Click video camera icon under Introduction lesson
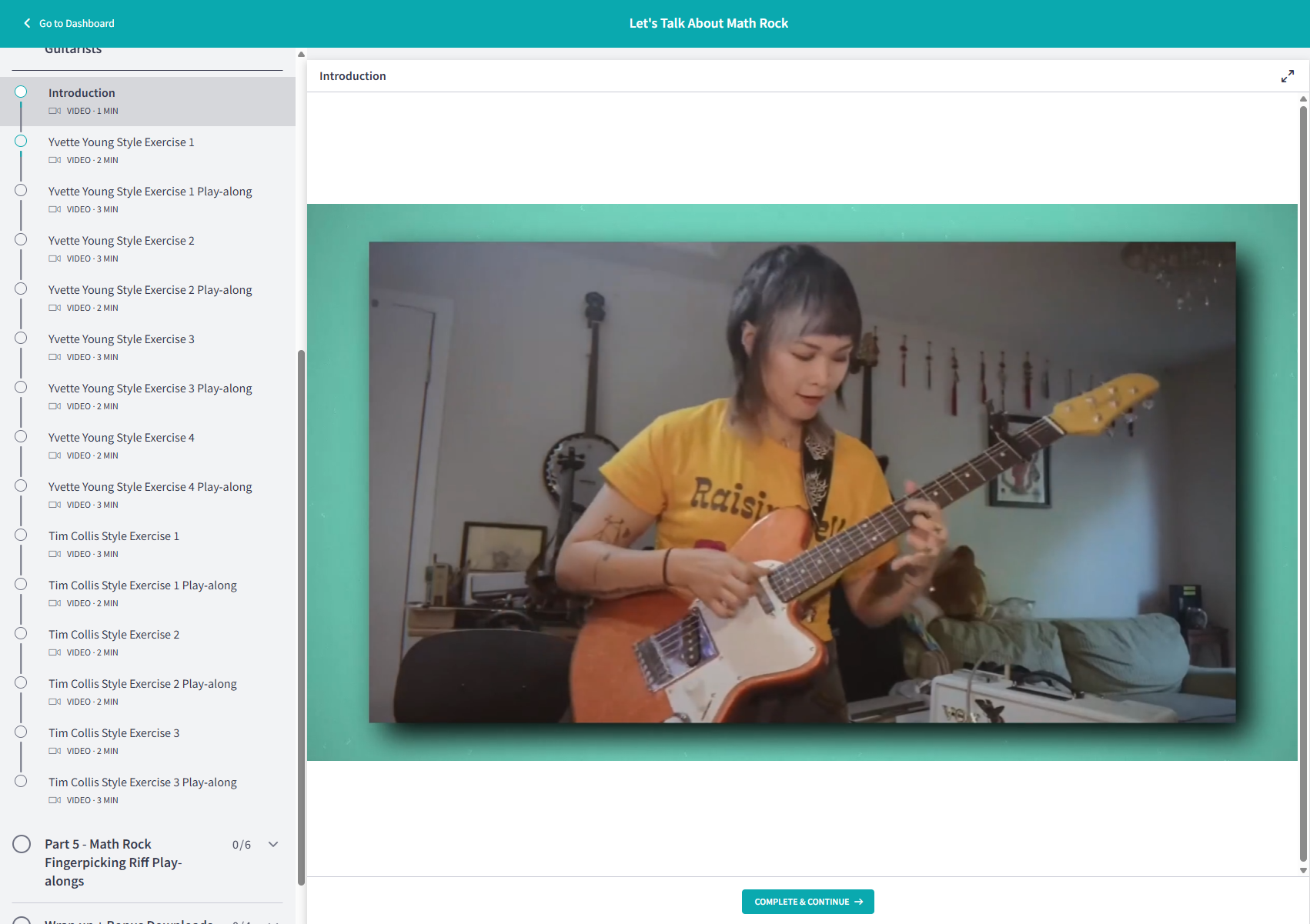Viewport: 1310px width, 924px height. click(55, 111)
